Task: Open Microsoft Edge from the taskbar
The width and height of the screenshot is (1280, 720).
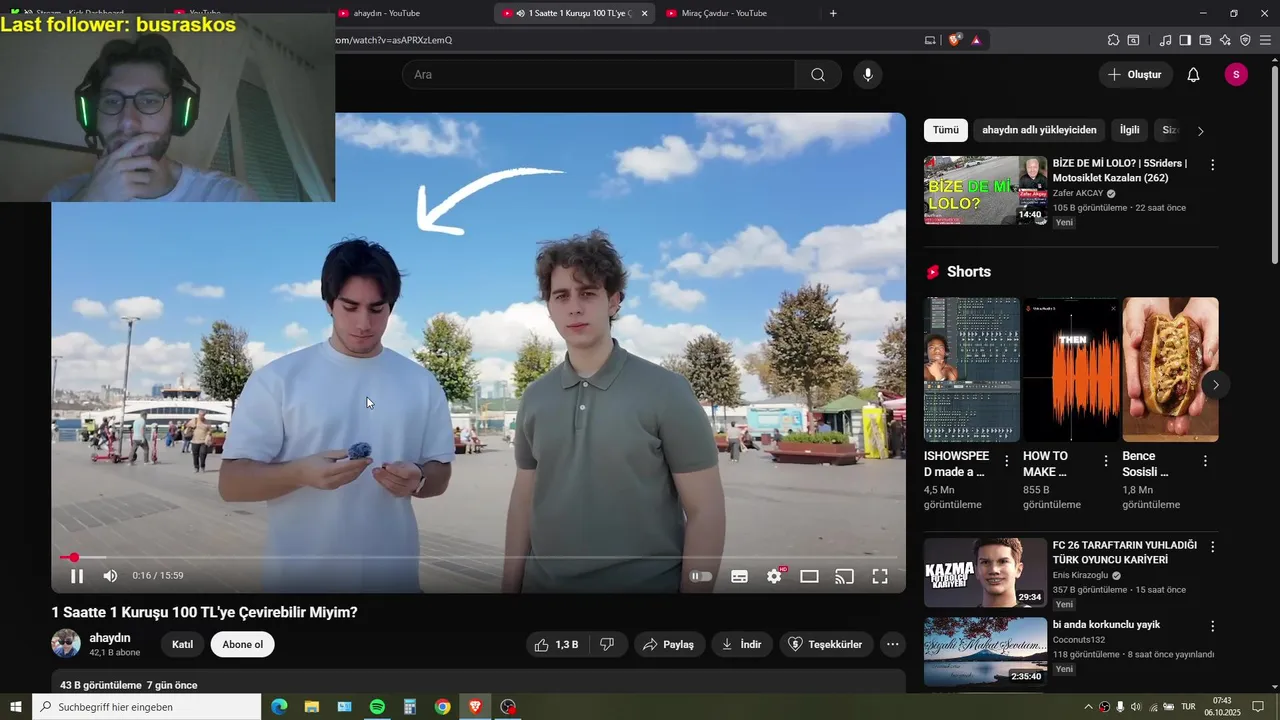Action: click(279, 707)
